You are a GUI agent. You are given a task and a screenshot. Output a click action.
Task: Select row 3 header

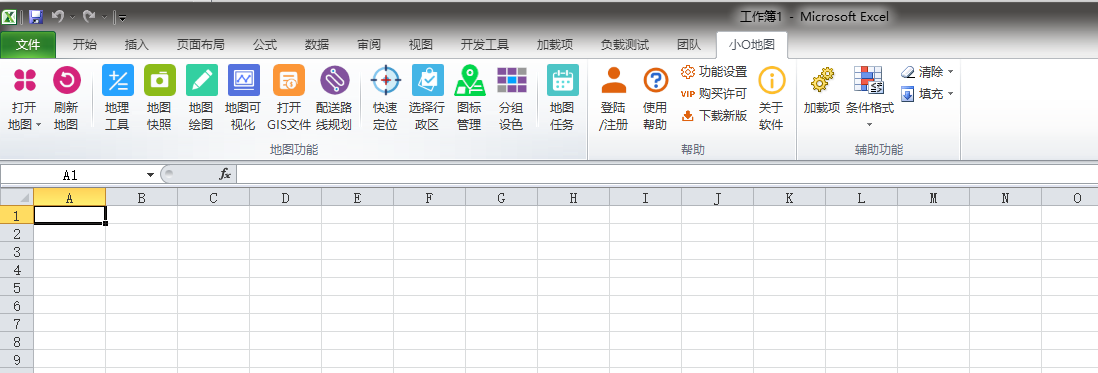click(17, 251)
